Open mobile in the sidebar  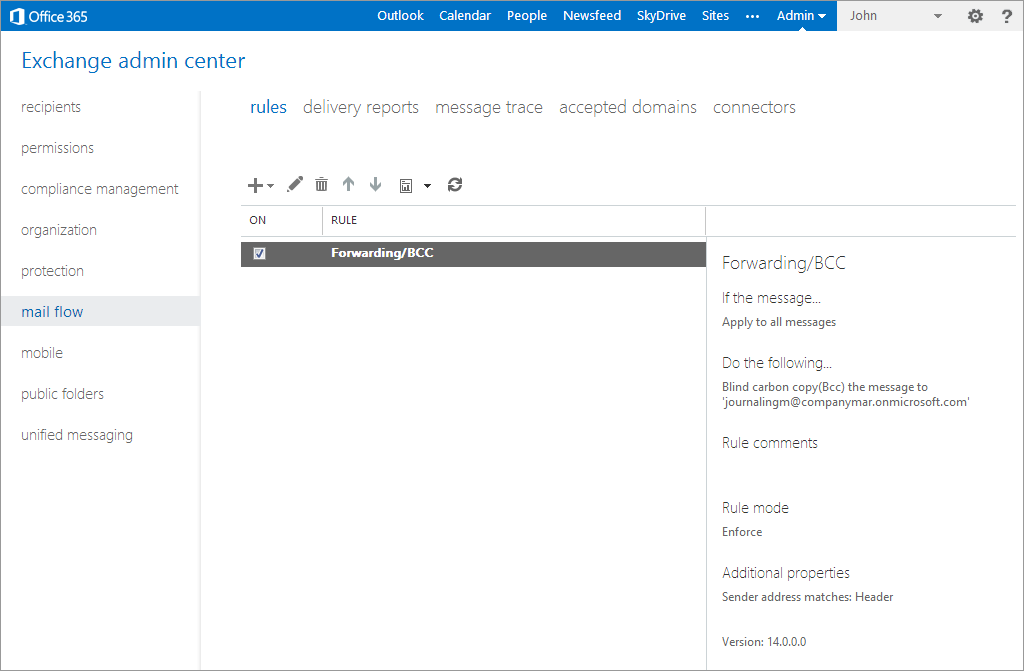pyautogui.click(x=42, y=353)
